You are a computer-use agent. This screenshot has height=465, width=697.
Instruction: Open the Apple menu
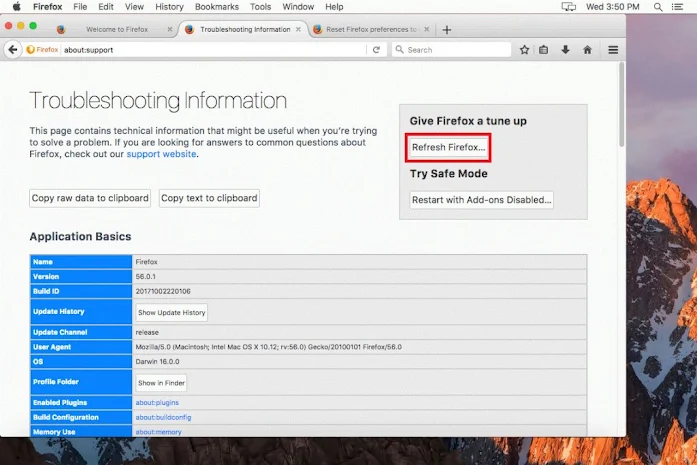click(16, 7)
